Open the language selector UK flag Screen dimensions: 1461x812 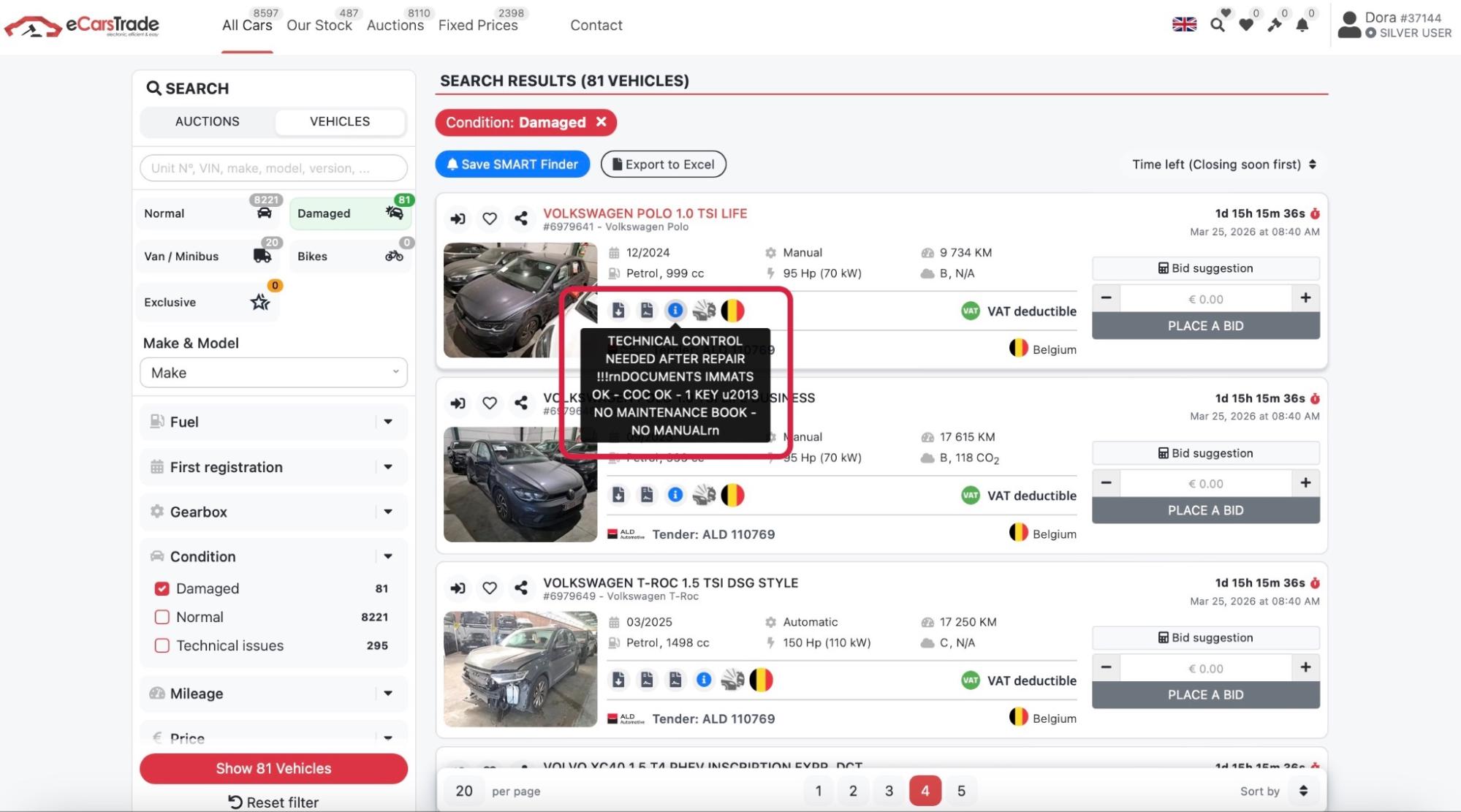coord(1184,25)
